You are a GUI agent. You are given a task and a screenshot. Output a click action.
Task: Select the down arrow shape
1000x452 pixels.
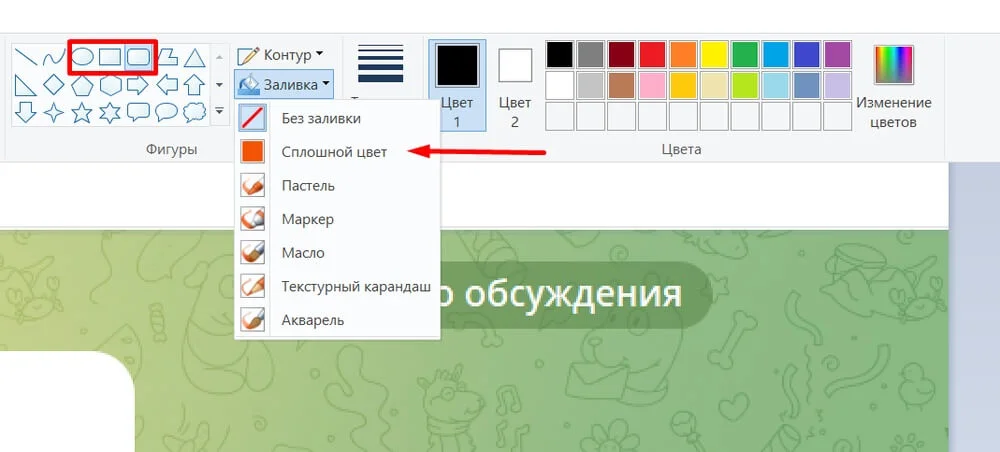pyautogui.click(x=26, y=112)
